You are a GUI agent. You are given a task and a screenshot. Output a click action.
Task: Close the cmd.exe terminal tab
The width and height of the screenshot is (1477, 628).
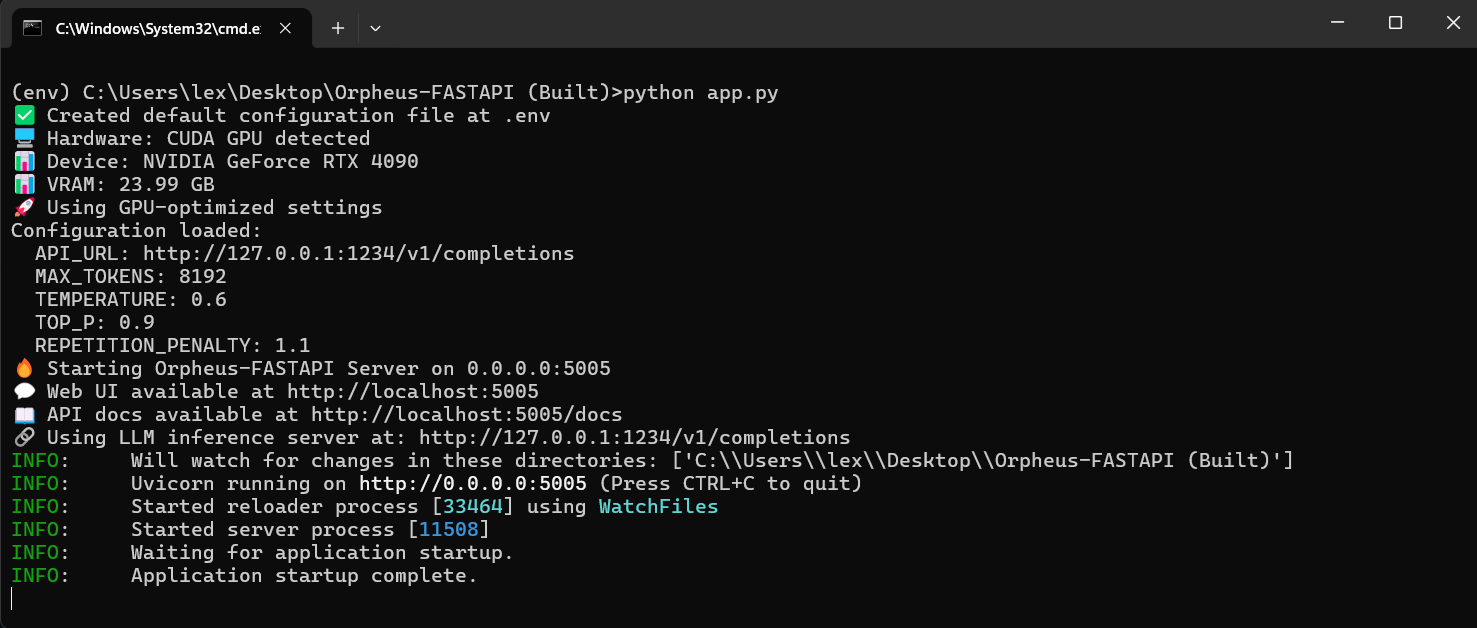pyautogui.click(x=285, y=28)
